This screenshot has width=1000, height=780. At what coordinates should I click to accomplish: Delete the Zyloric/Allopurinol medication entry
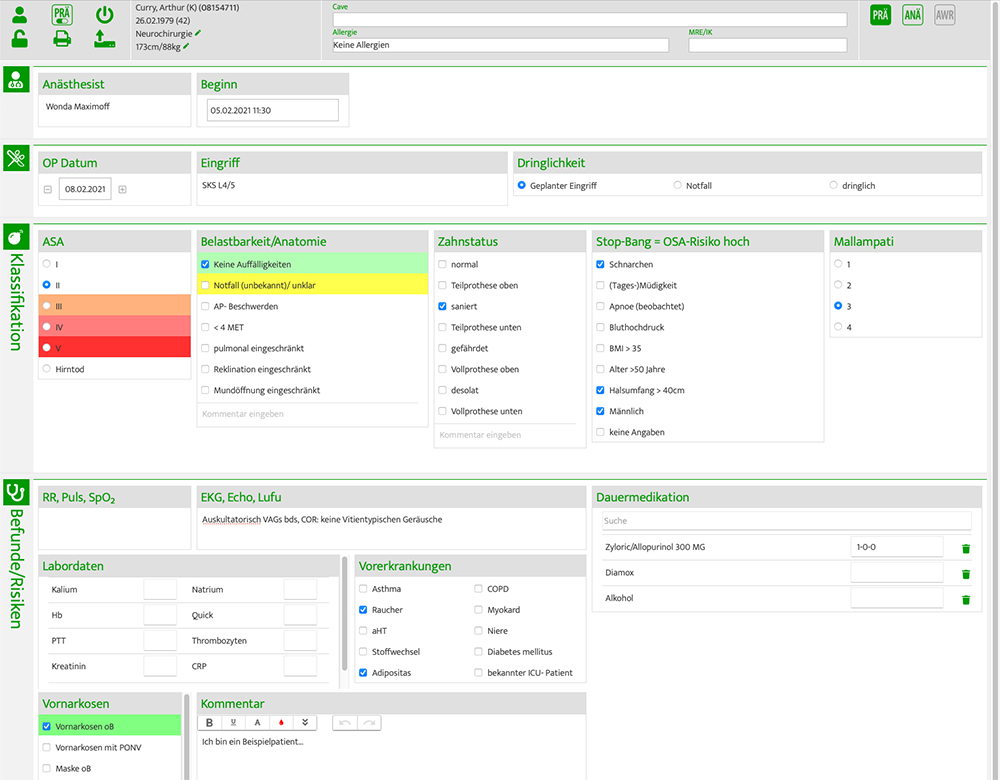[x=966, y=548]
